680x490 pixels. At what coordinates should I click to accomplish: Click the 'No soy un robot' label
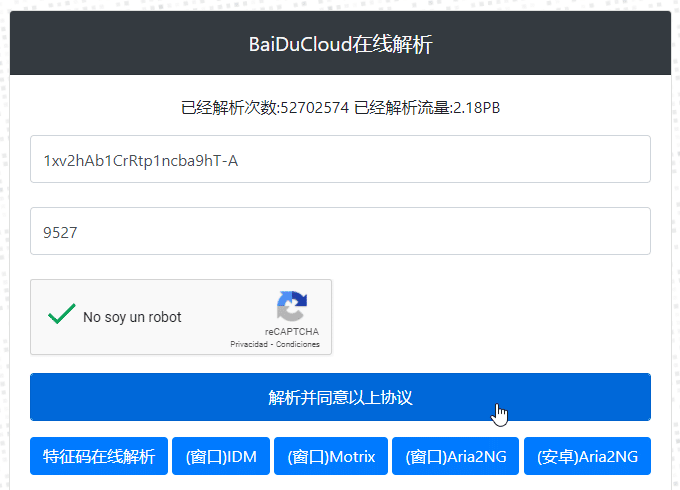click(132, 317)
